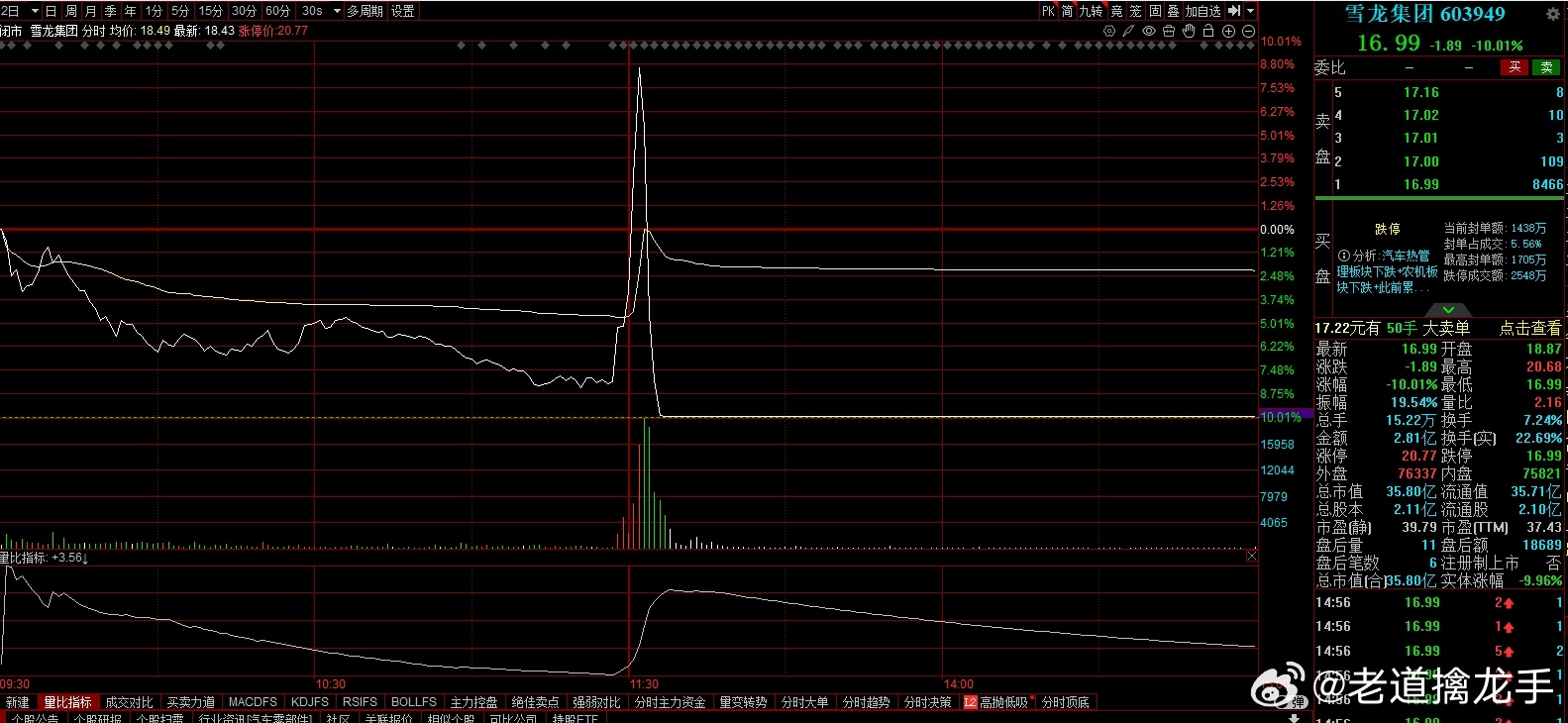Click the green 卖 sell button
This screenshot has height=723, width=1568.
click(1546, 67)
